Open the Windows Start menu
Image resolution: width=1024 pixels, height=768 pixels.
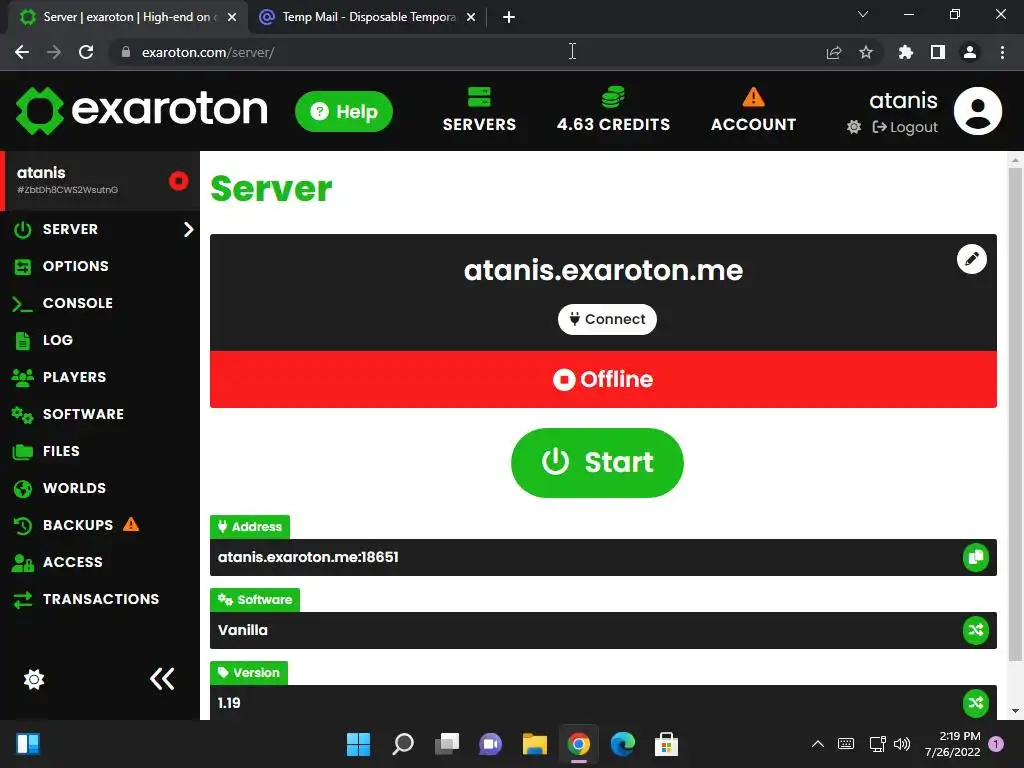point(358,744)
